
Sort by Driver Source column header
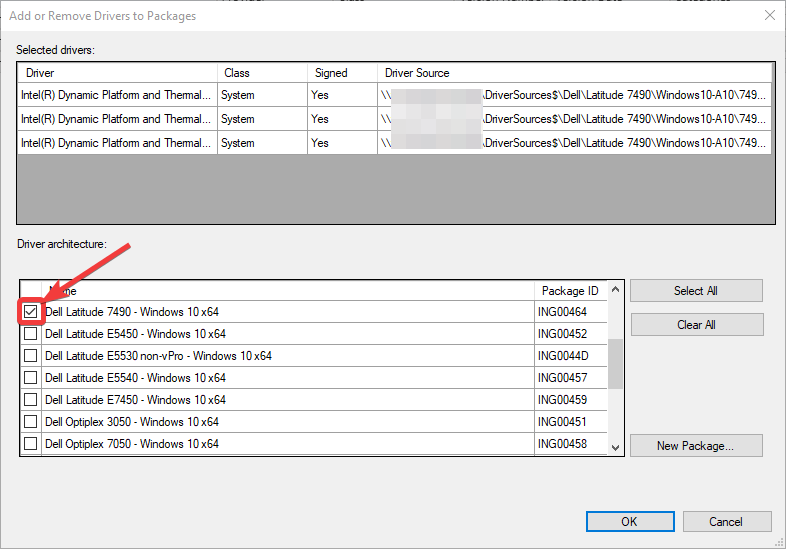[x=574, y=73]
